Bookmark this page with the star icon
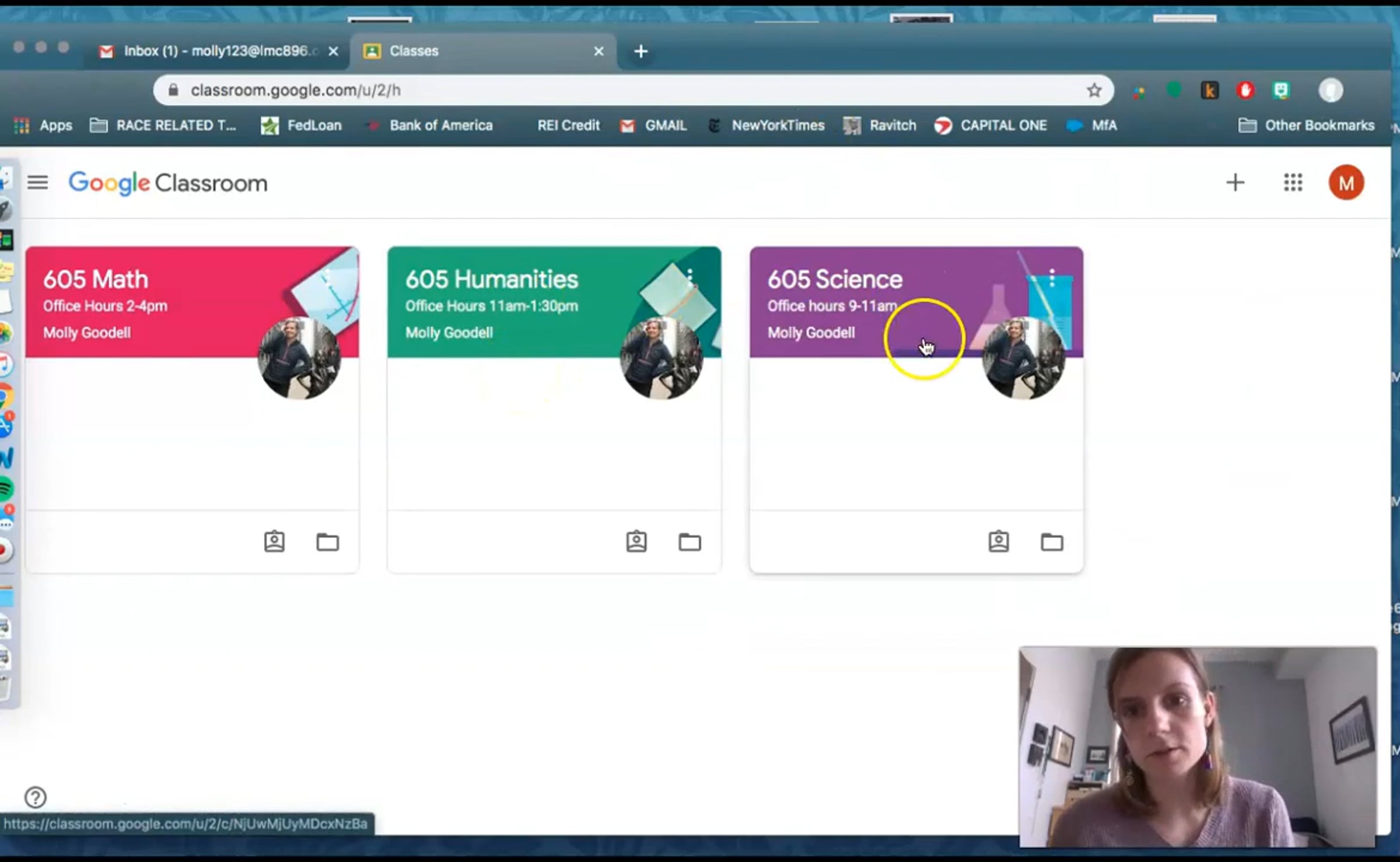Viewport: 1400px width, 862px height. (1094, 90)
